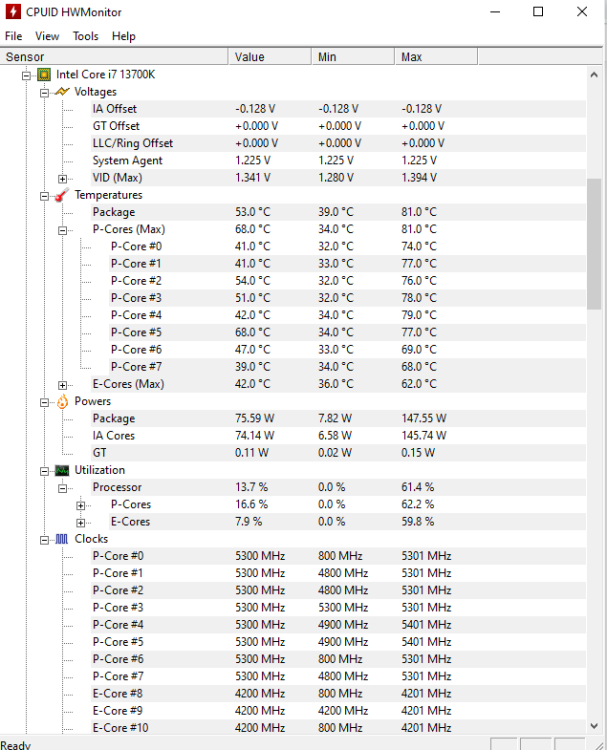Screen dimensions: 607x750
Task: Click the Ready status bar text
Action: 15,745
